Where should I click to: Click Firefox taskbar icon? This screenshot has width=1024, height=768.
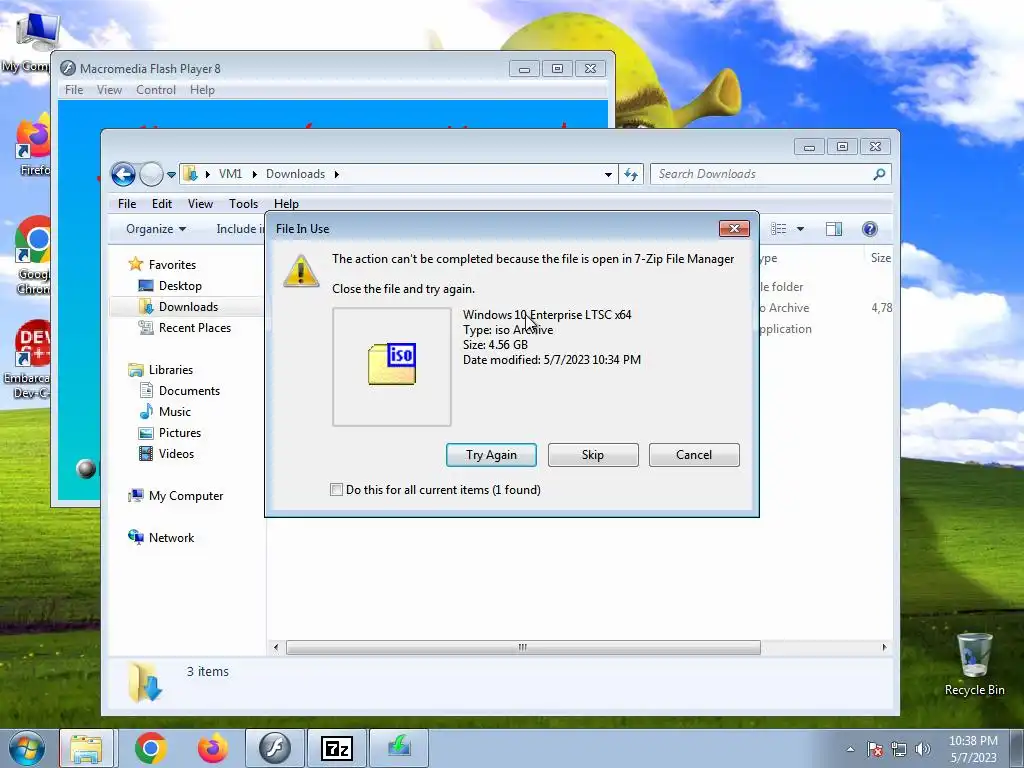[213, 748]
